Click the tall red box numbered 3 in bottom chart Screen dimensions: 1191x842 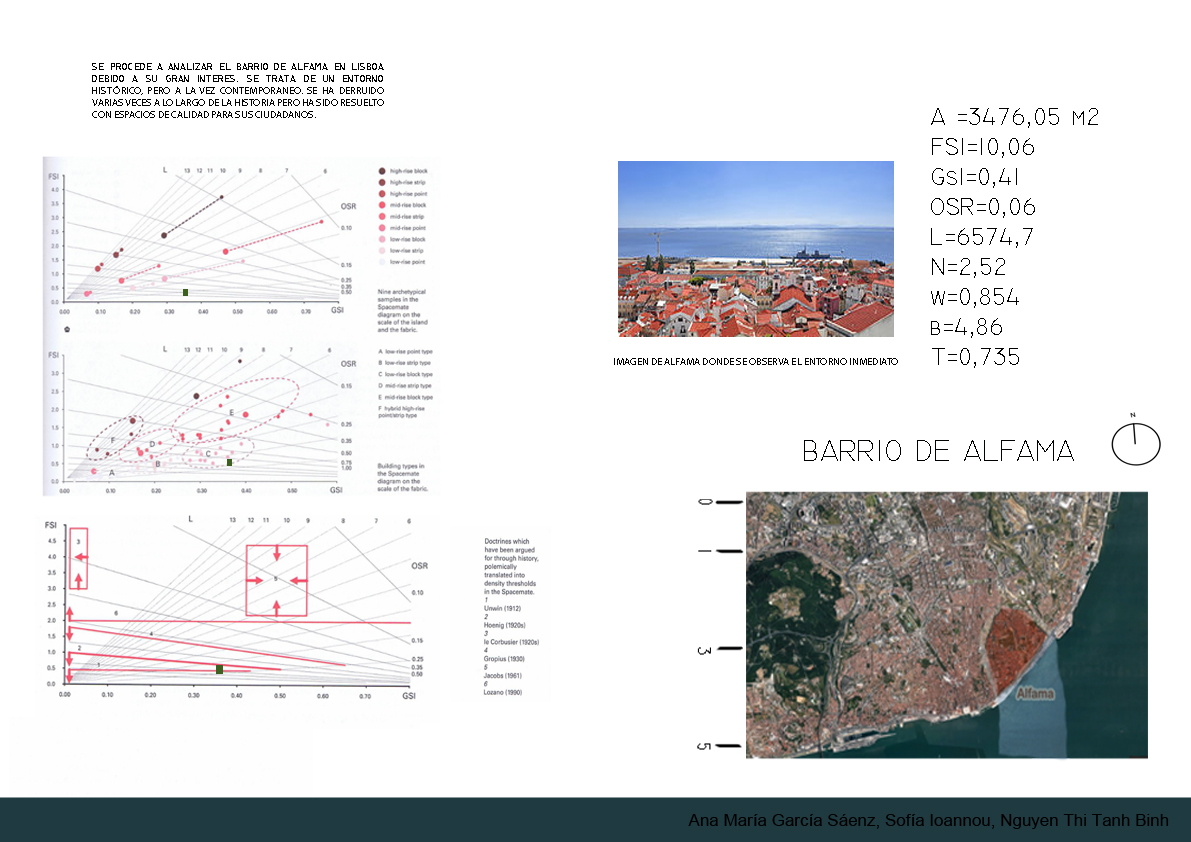(x=78, y=558)
